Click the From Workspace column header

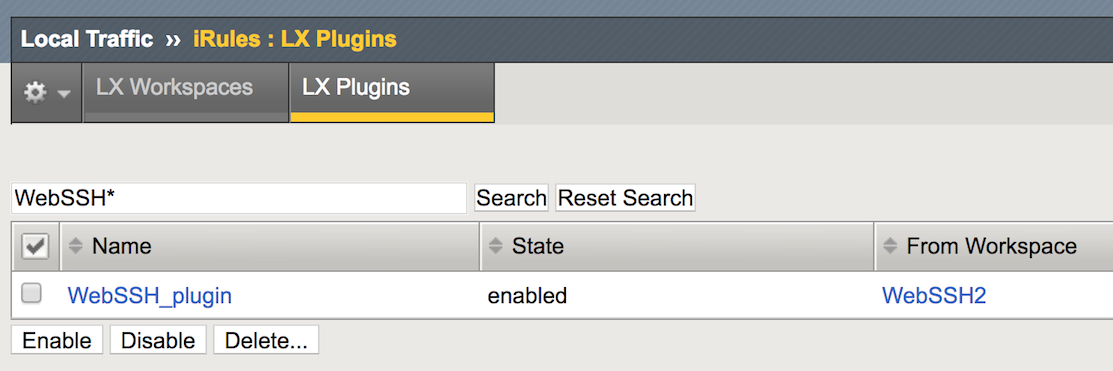click(994, 247)
